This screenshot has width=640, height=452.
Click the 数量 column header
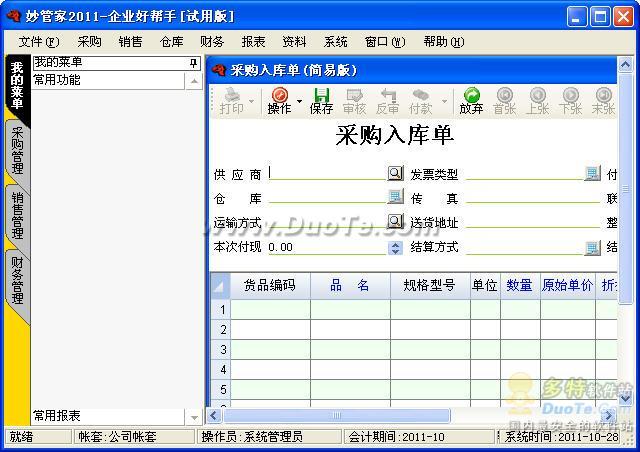(x=520, y=286)
